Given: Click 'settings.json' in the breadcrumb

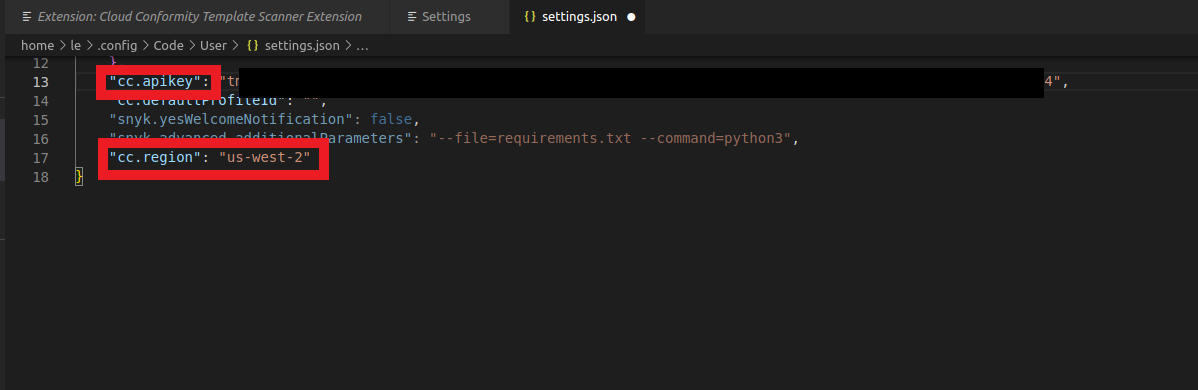Looking at the screenshot, I should 302,46.
